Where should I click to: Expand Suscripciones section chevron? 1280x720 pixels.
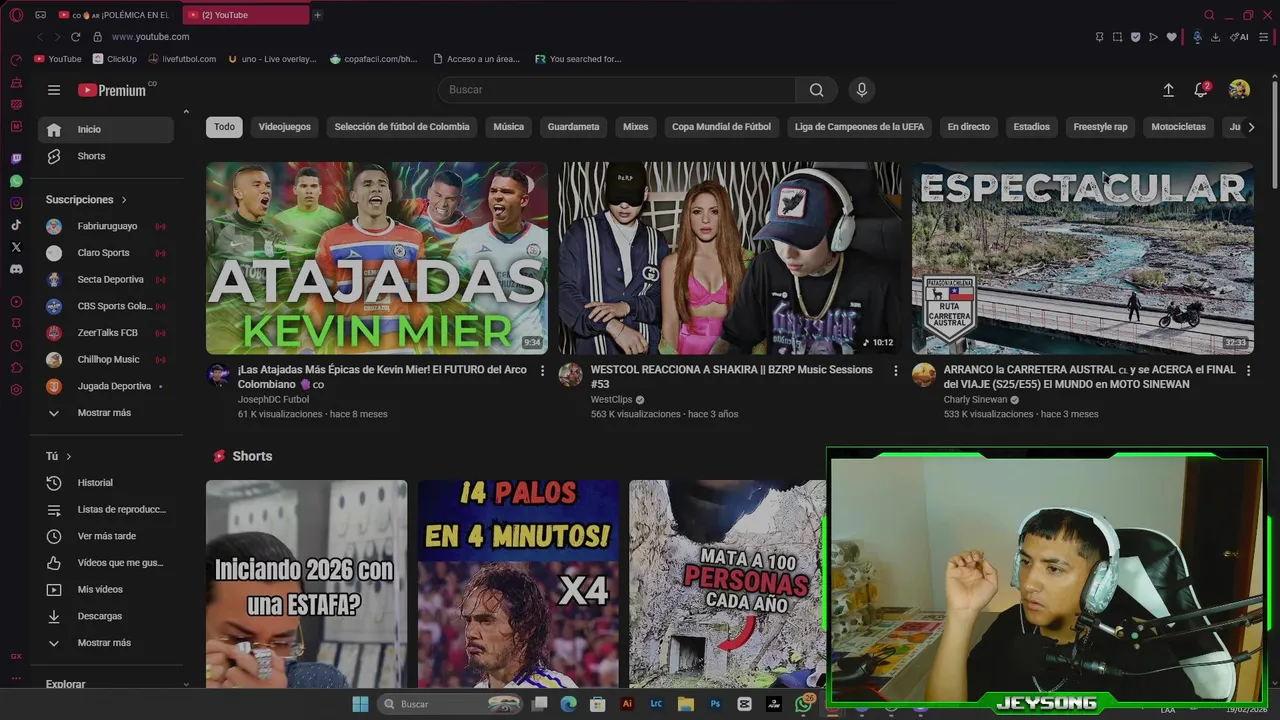(124, 200)
